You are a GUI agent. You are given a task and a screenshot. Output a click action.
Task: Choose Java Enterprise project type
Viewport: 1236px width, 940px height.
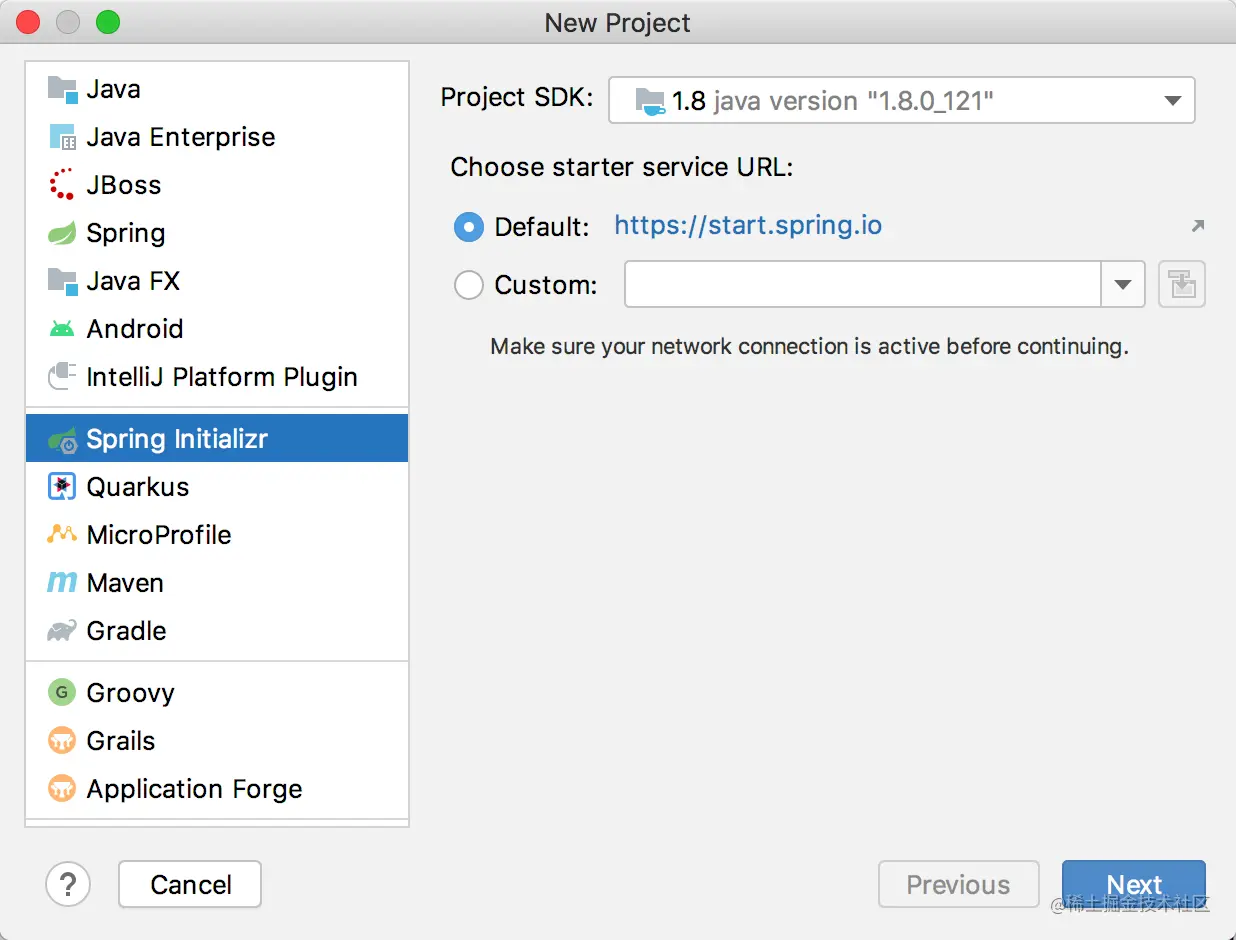click(x=180, y=137)
